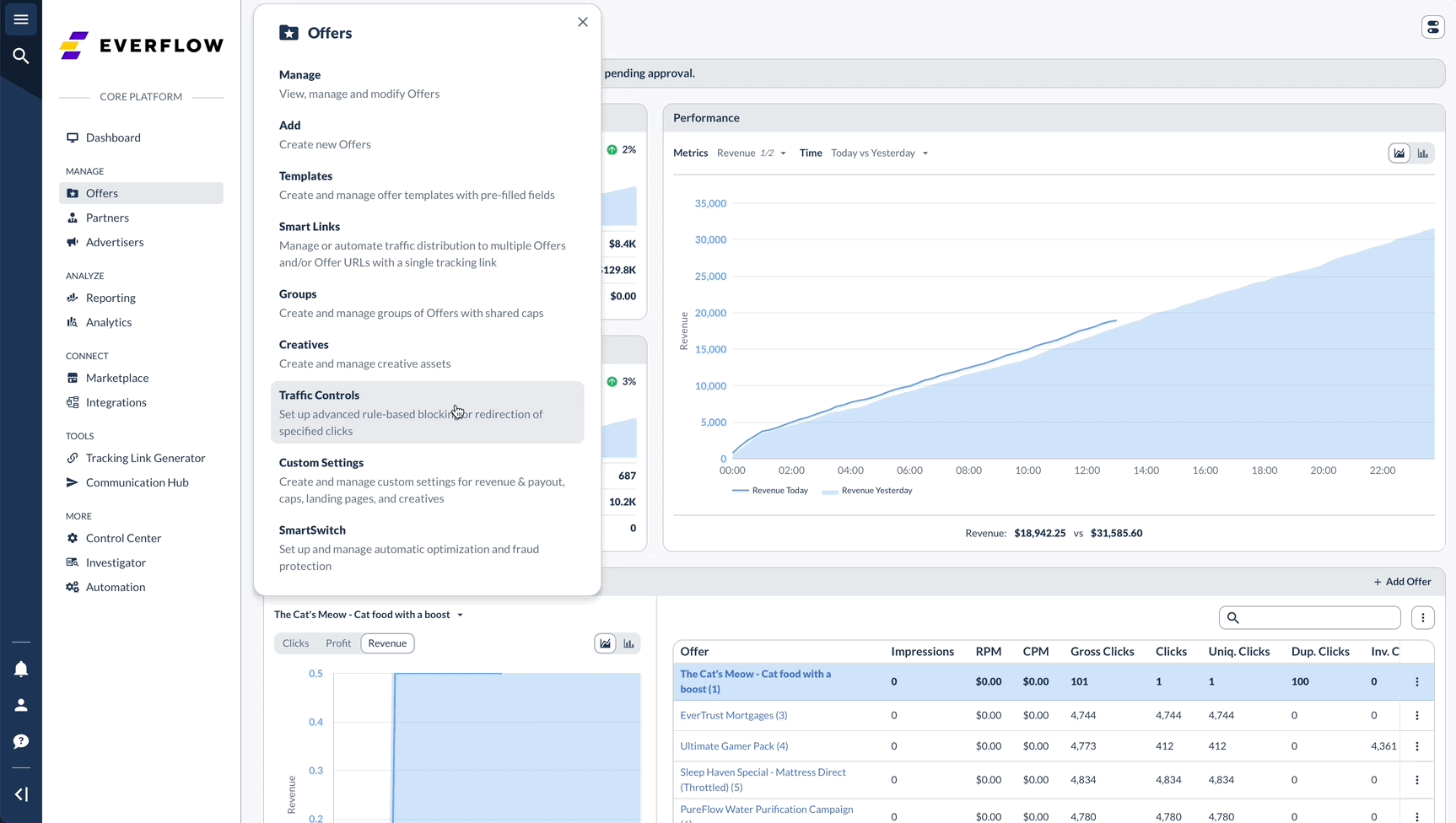
Task: Open row menu for The Cat's Meow
Action: coord(1417,681)
